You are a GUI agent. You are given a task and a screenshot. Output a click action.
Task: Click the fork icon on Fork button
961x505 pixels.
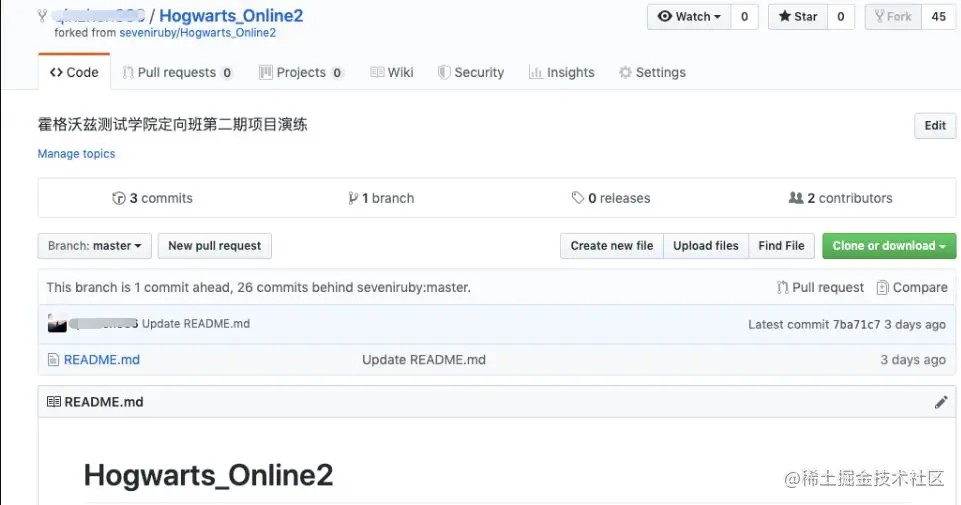(x=879, y=16)
